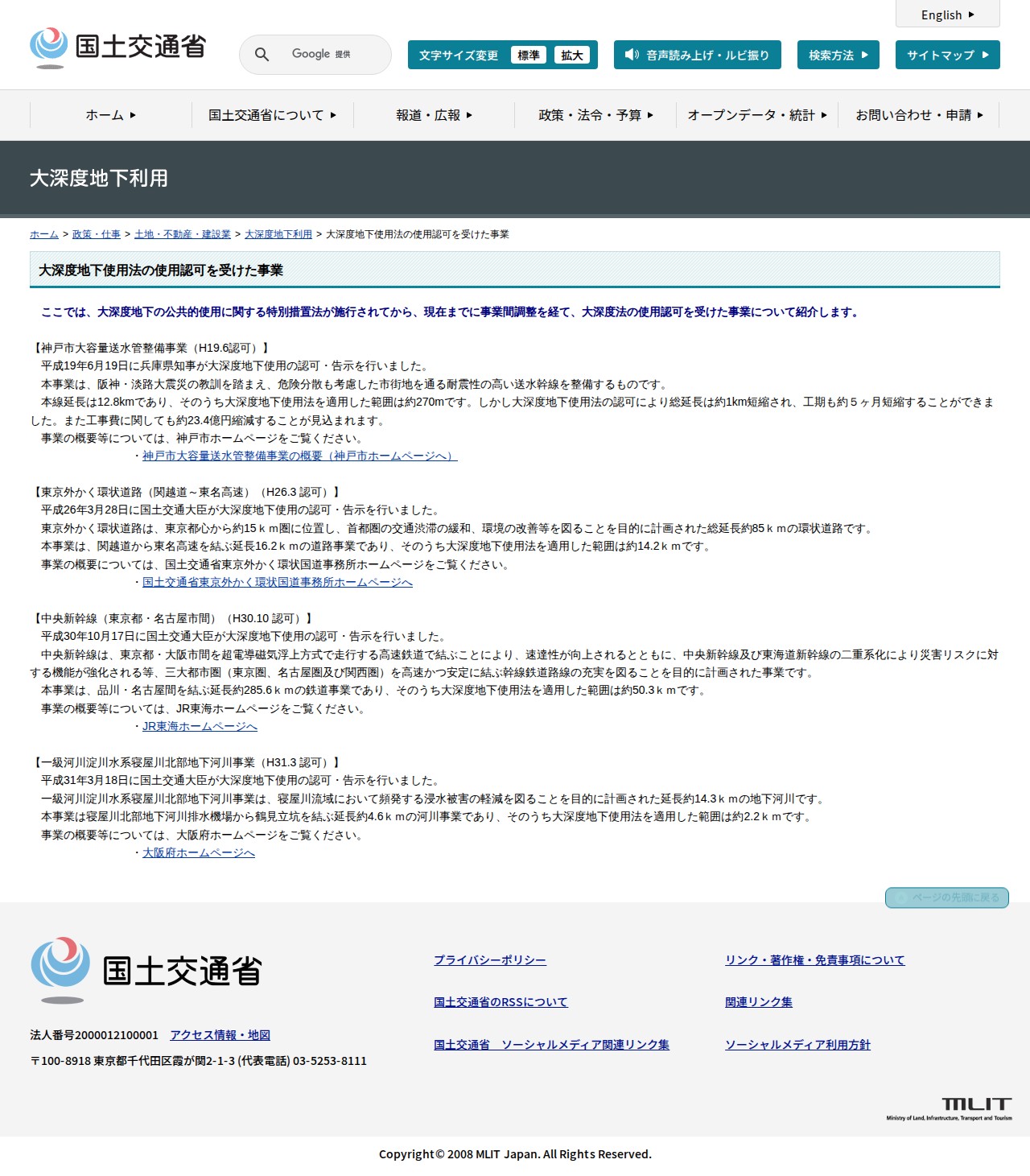Click the speaker icon for audio reading
This screenshot has height=1176, width=1030.
click(632, 55)
